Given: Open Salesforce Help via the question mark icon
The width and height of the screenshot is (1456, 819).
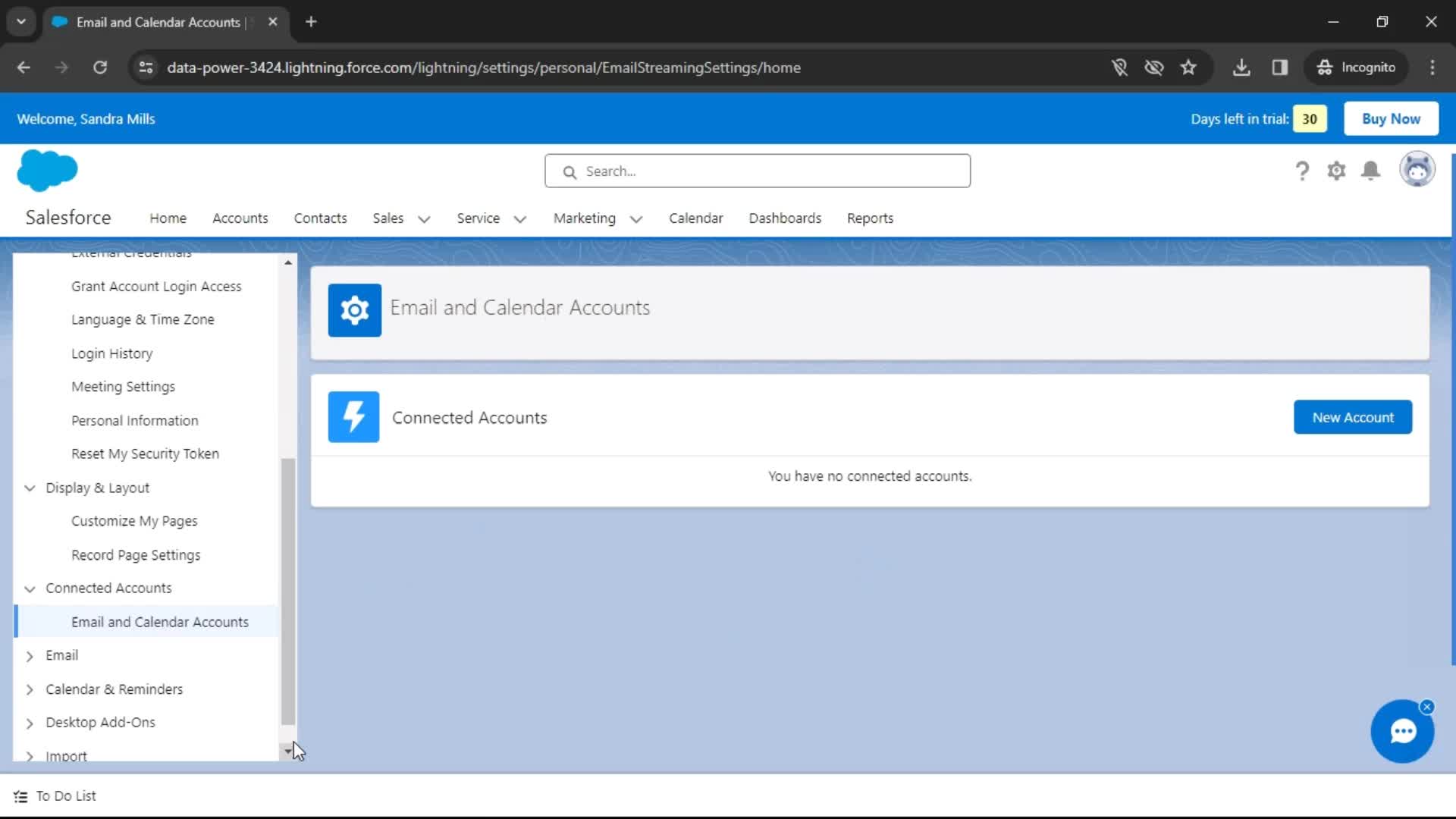Looking at the screenshot, I should click(x=1301, y=171).
